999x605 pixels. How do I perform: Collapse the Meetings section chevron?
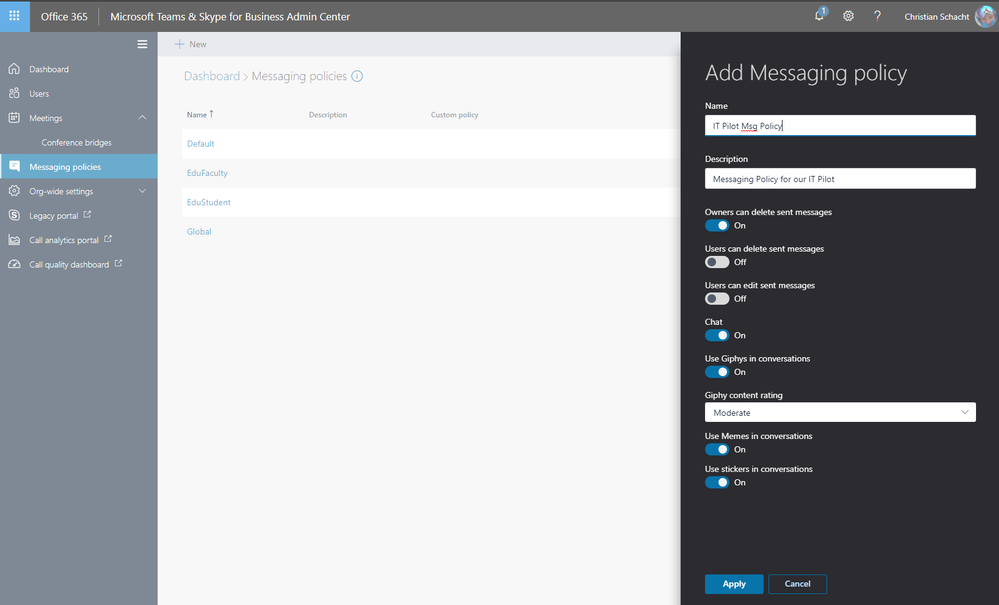point(142,118)
